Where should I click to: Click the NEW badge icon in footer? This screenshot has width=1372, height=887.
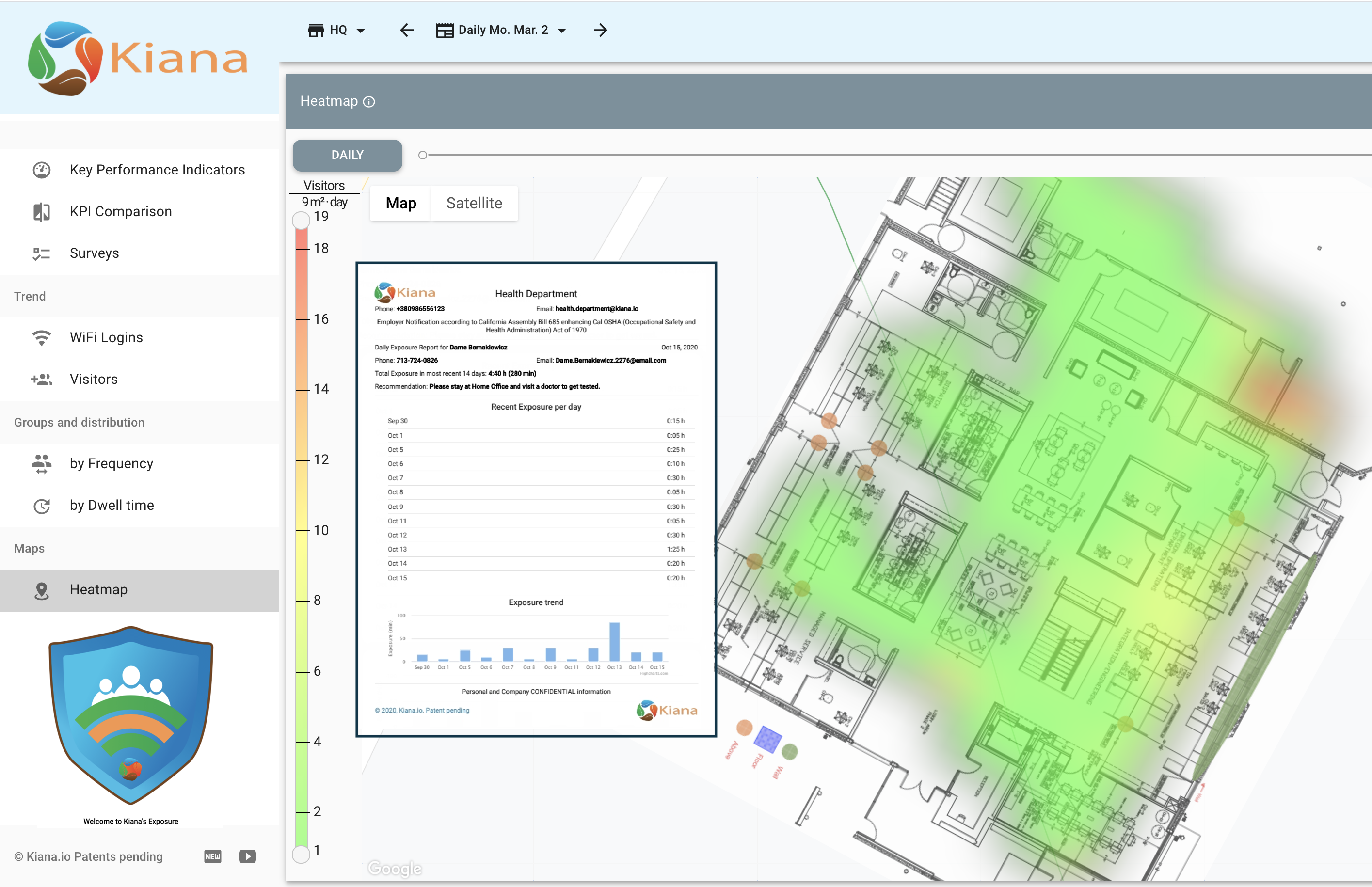(212, 856)
